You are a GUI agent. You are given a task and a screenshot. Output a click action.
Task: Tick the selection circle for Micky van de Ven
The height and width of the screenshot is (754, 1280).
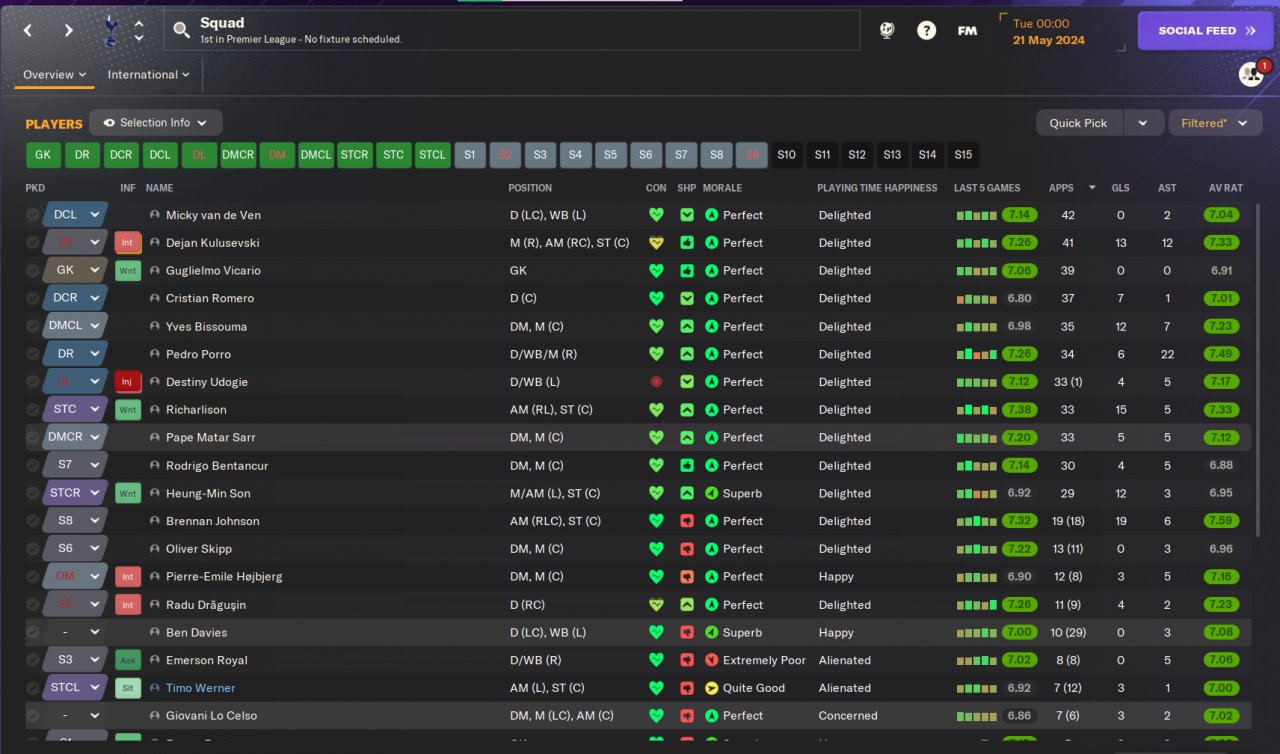click(33, 215)
